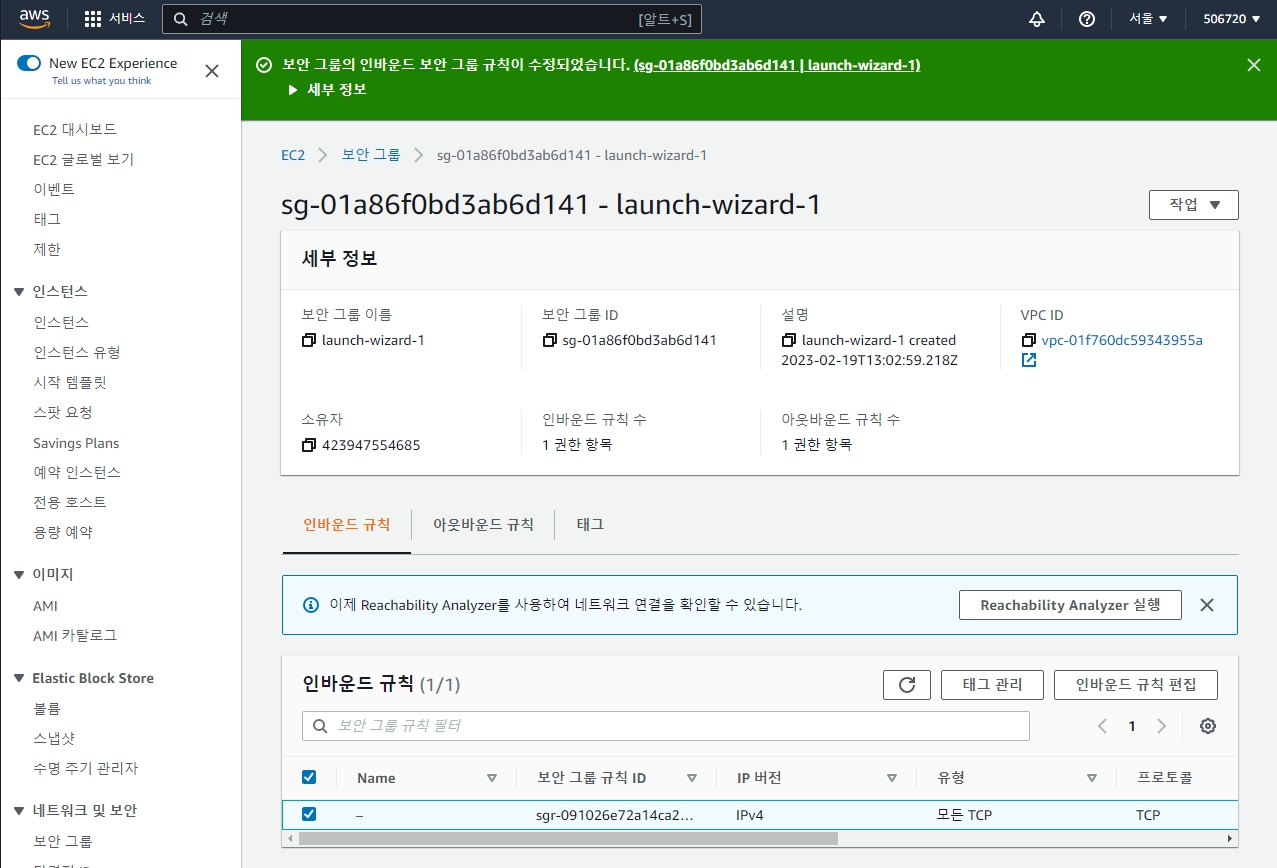Click Tell us what you think link
The height and width of the screenshot is (868, 1277).
point(102,81)
